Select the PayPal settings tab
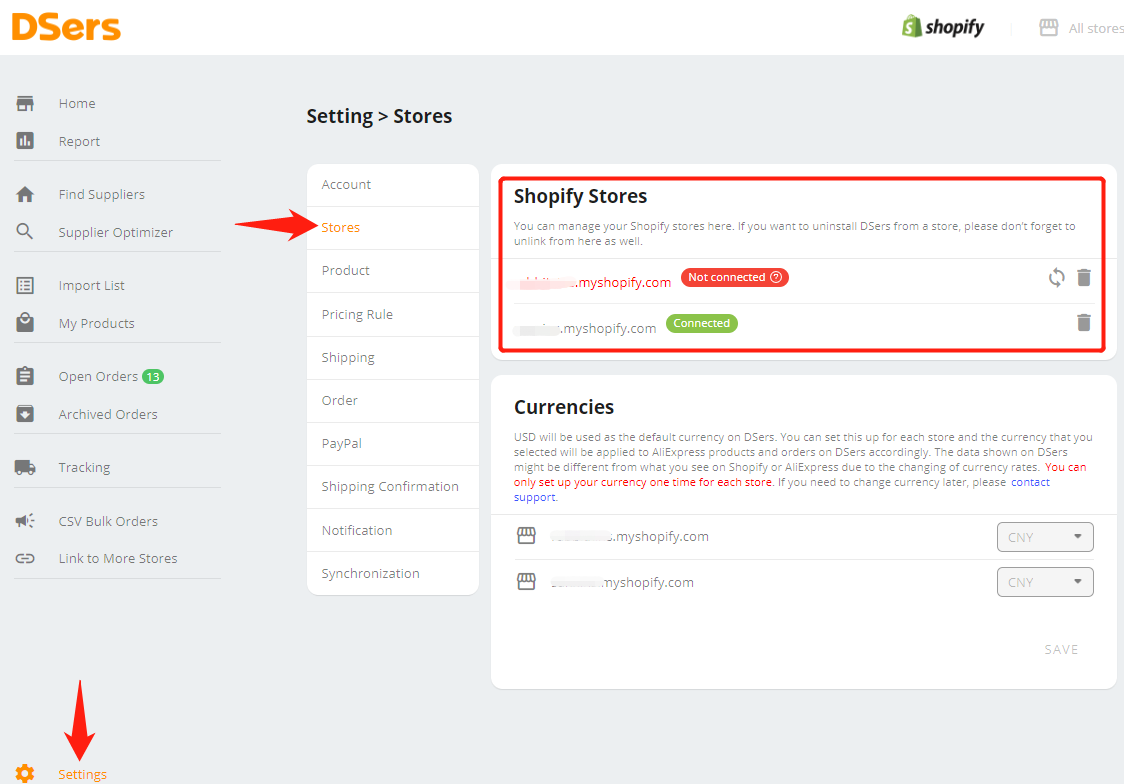 393,444
